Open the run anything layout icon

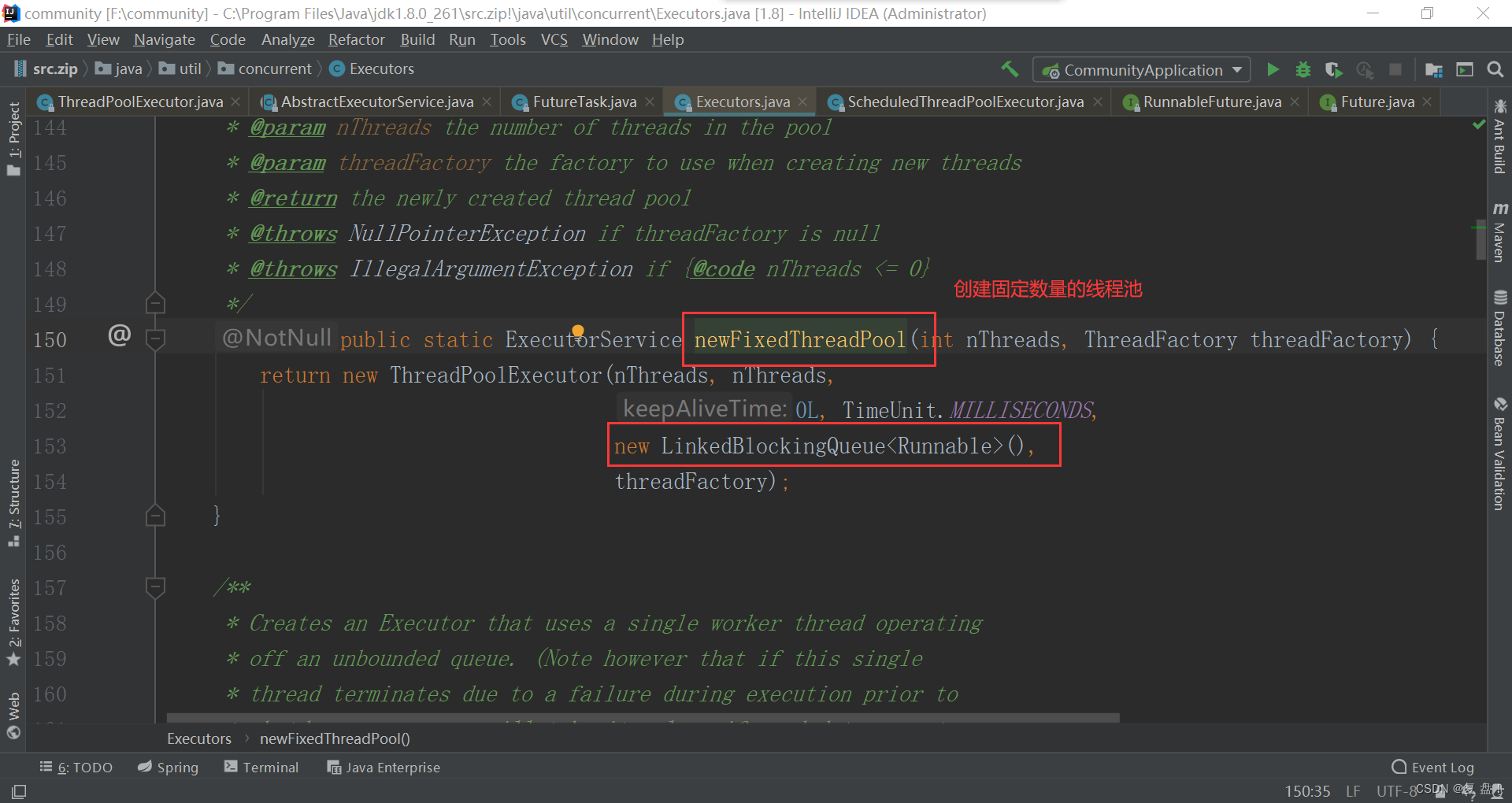1465,69
